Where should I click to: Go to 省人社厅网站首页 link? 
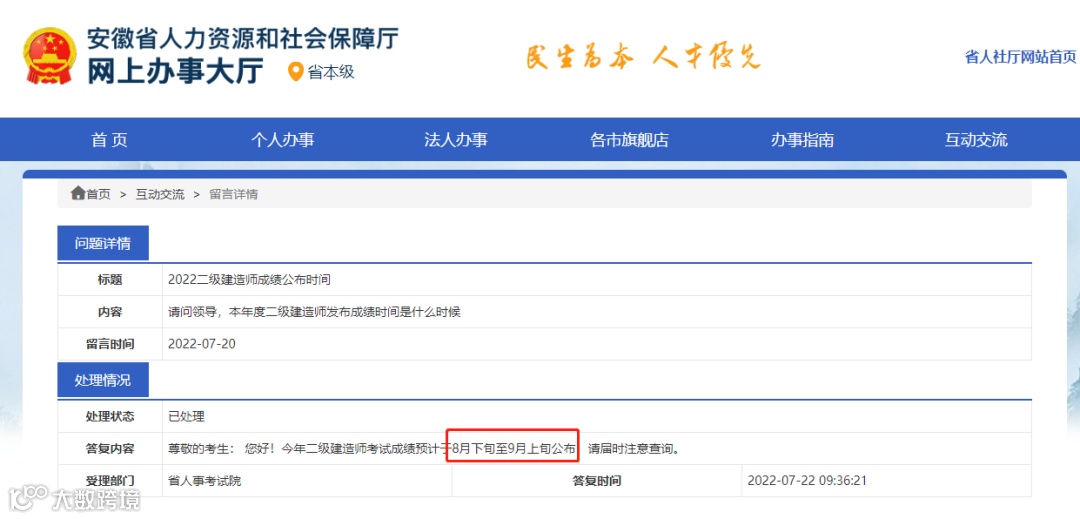(1020, 57)
